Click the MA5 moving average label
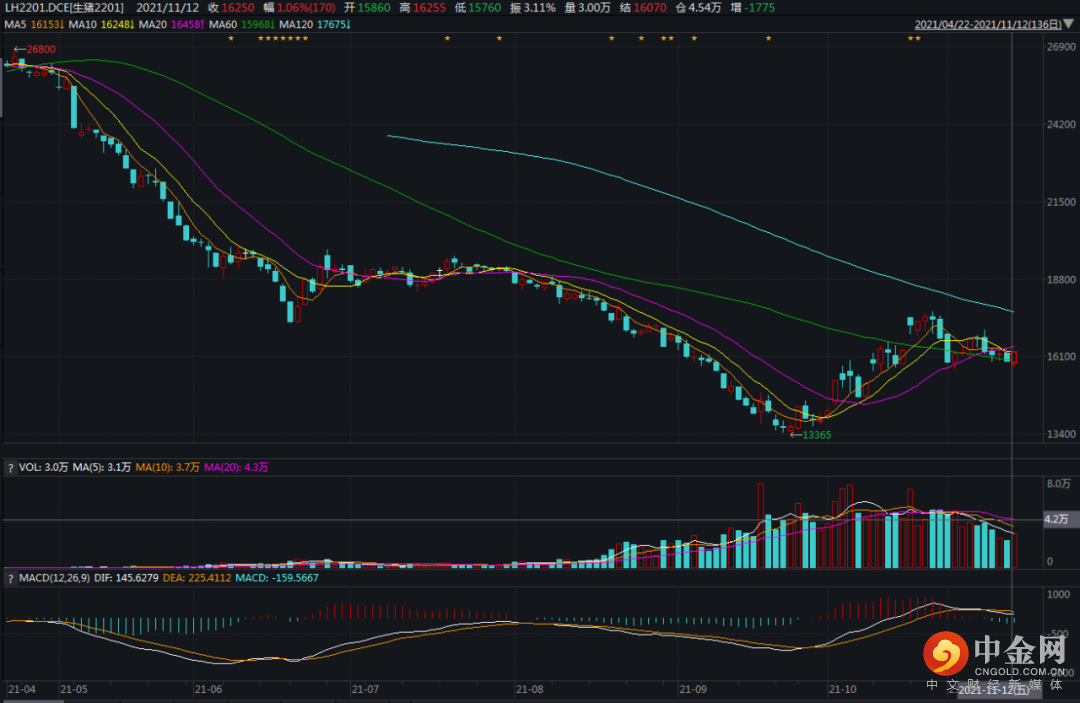The width and height of the screenshot is (1080, 703). click(x=32, y=23)
